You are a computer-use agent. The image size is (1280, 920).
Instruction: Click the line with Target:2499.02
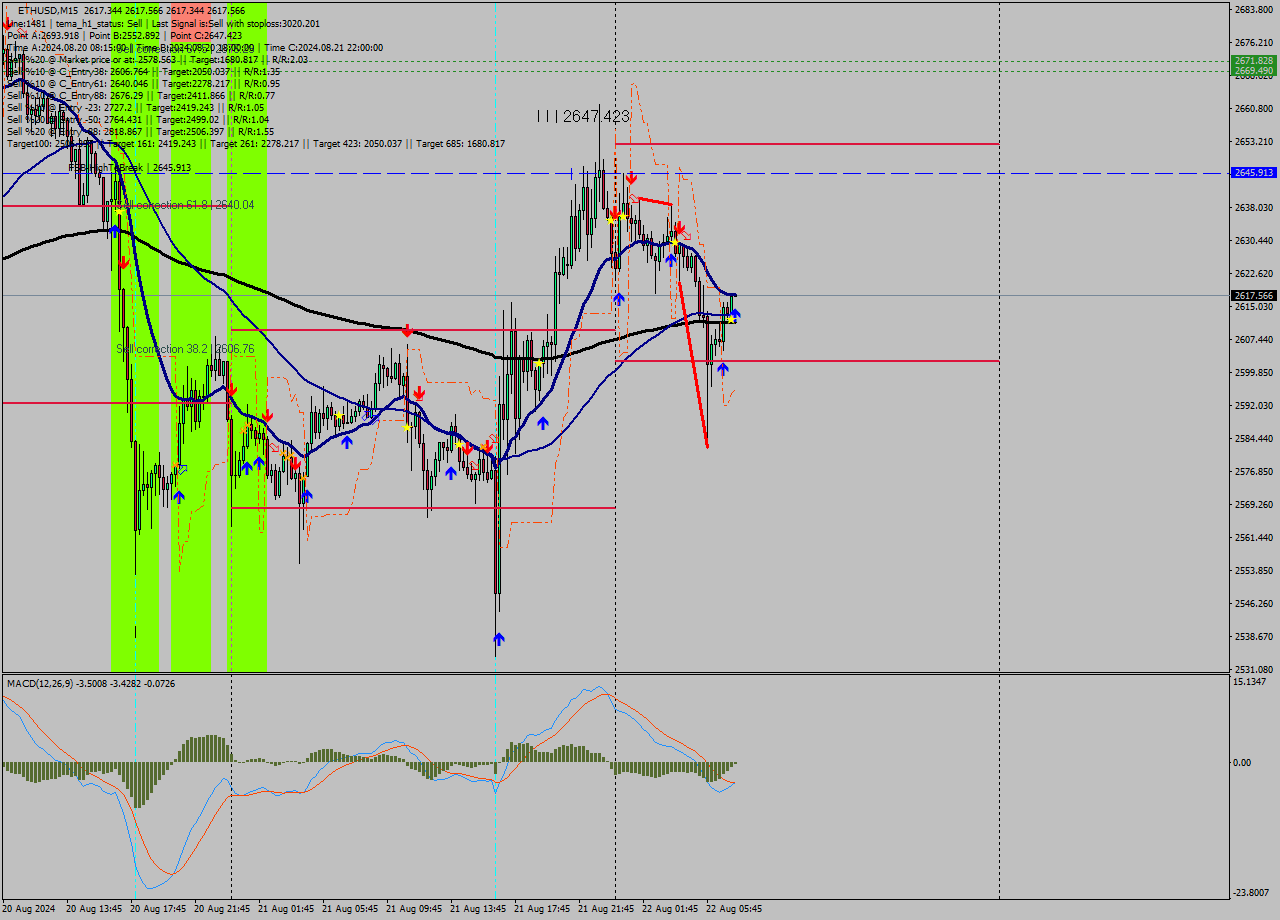pyautogui.click(x=138, y=119)
